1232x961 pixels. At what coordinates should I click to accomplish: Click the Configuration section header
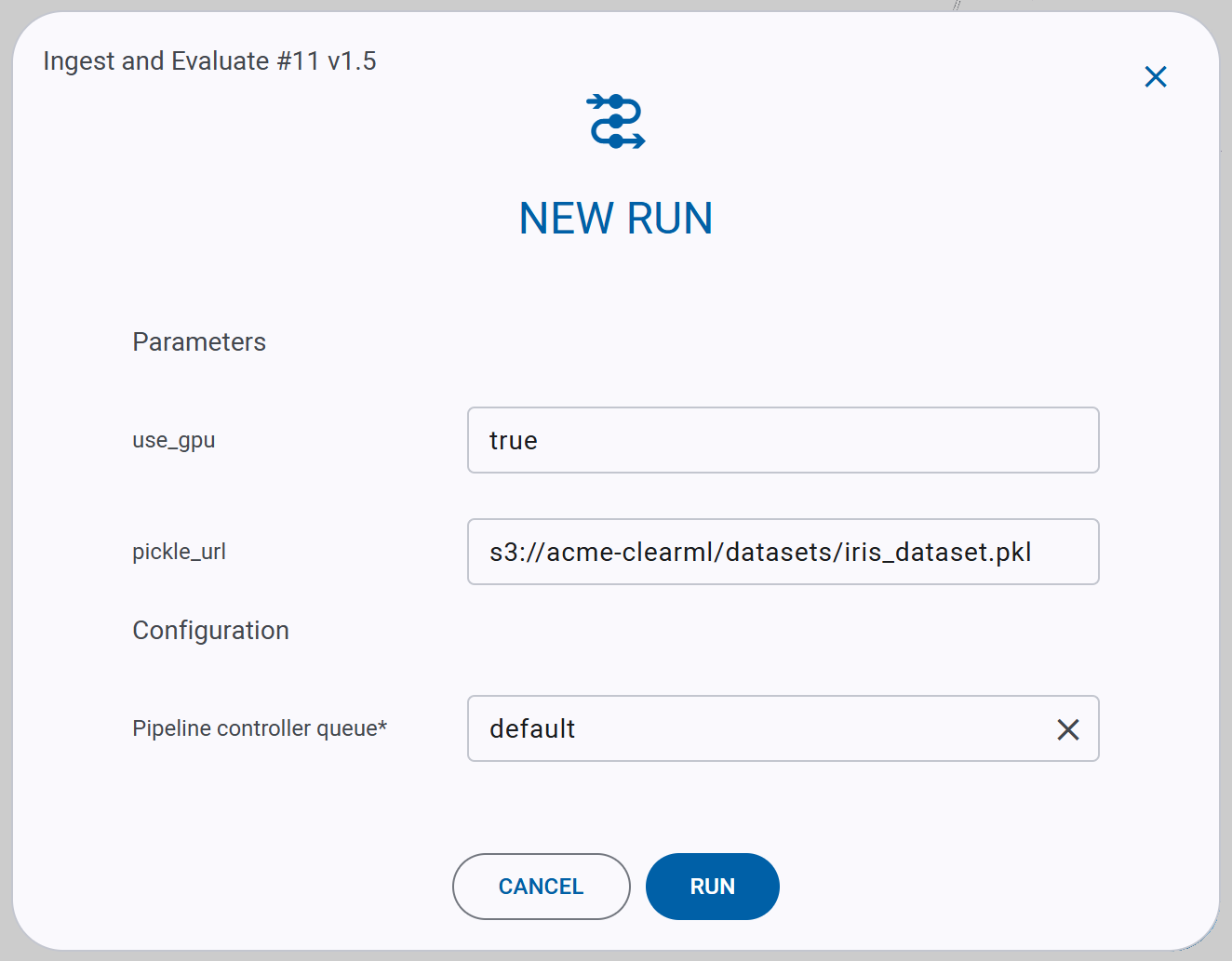[x=210, y=630]
